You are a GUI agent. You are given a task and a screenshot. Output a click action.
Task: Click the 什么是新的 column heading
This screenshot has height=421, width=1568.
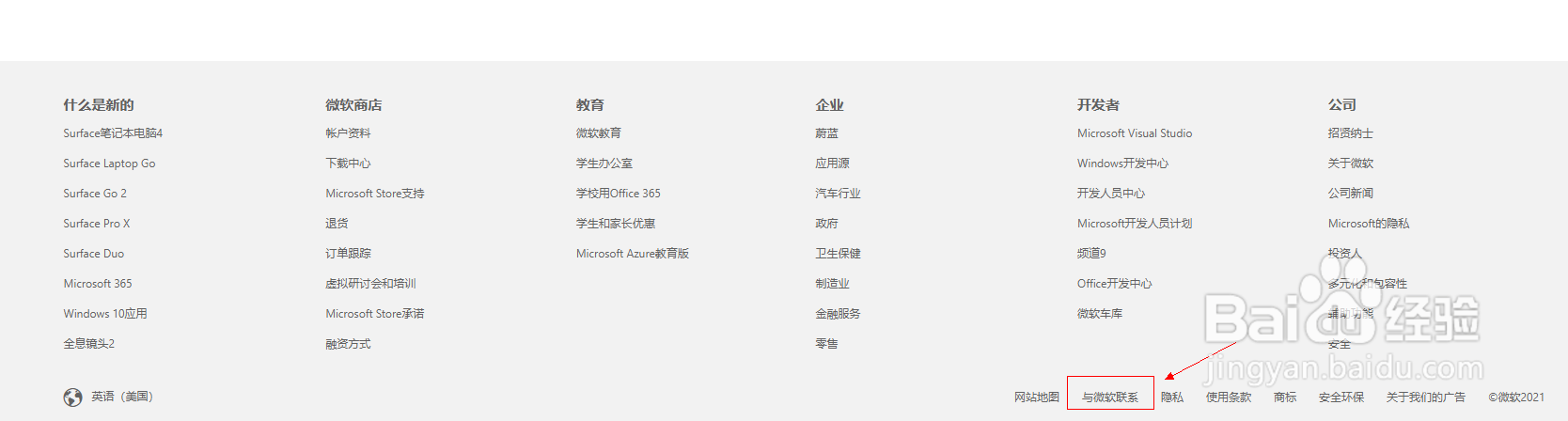[x=99, y=105]
